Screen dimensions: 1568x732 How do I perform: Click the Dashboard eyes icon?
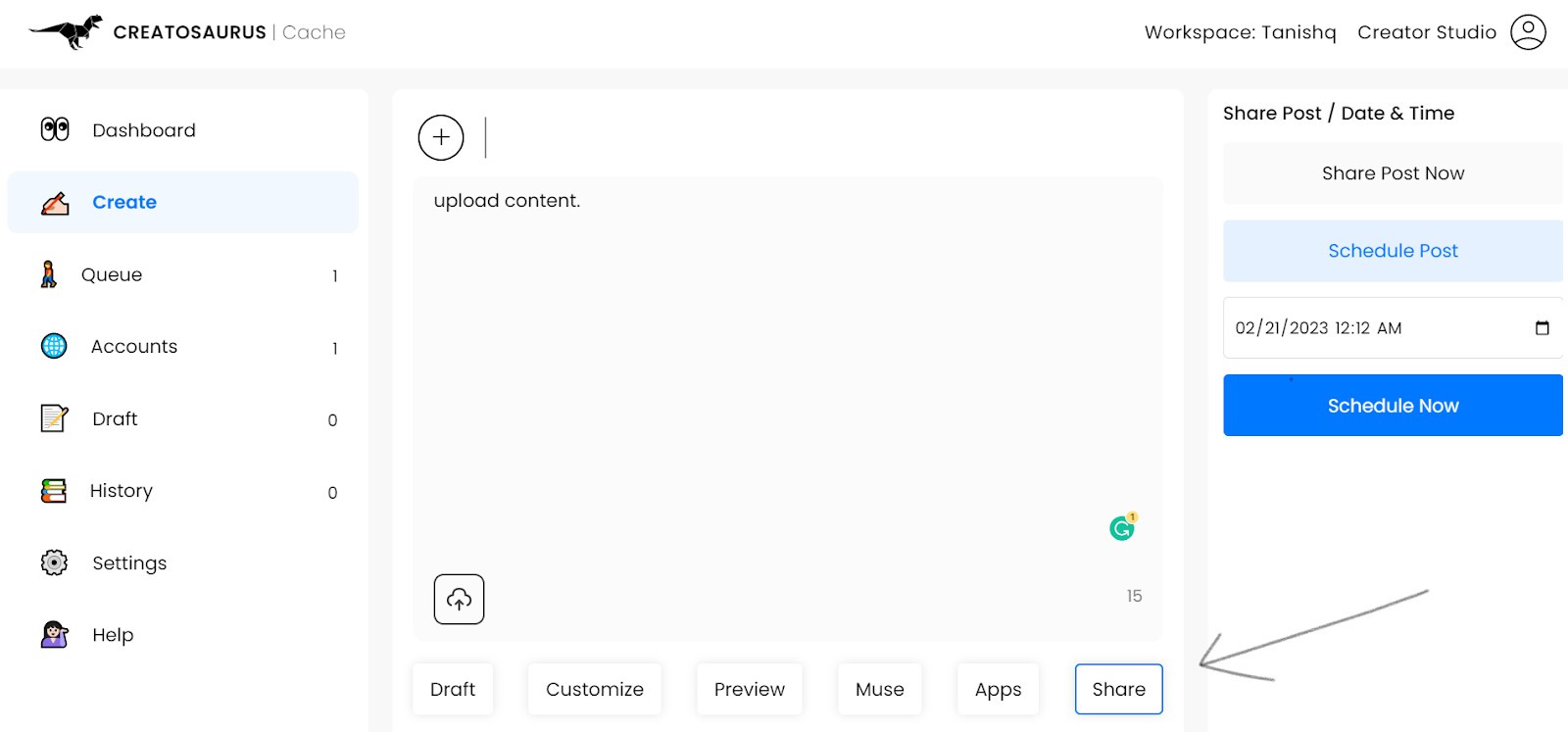click(x=55, y=129)
